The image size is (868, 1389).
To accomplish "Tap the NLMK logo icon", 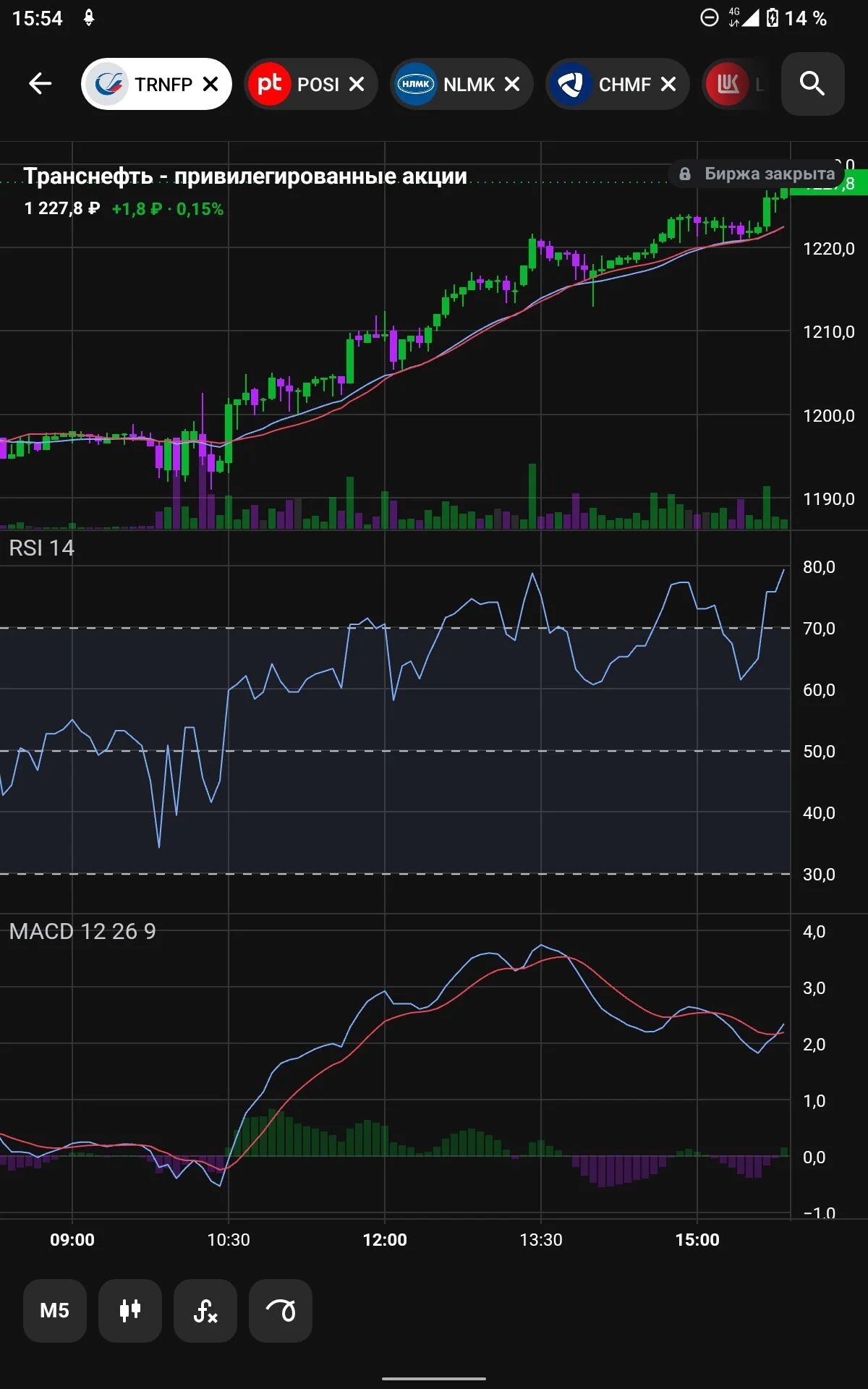I will pyautogui.click(x=415, y=84).
